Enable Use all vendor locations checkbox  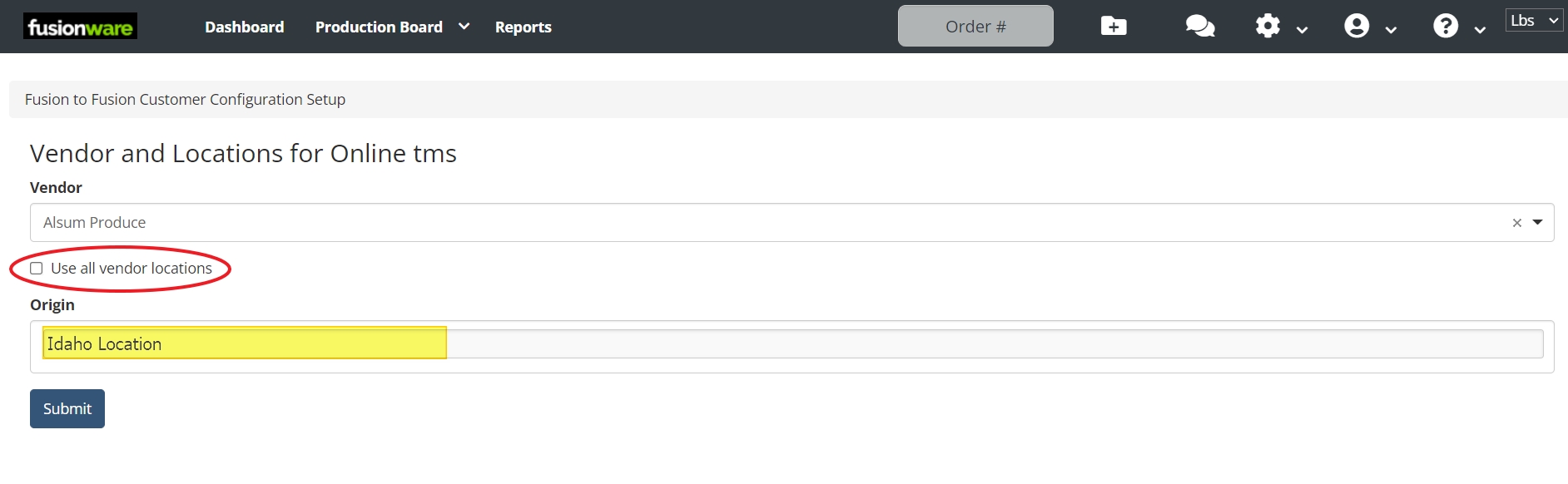(x=37, y=269)
